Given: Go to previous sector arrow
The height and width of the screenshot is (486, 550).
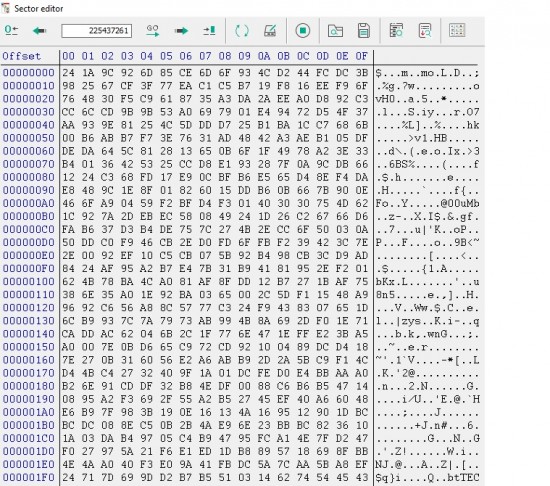Looking at the screenshot, I should pos(40,31).
